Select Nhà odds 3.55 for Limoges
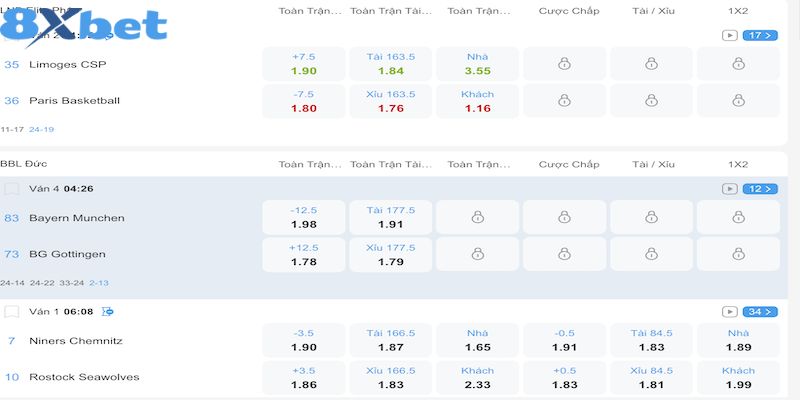 point(478,64)
